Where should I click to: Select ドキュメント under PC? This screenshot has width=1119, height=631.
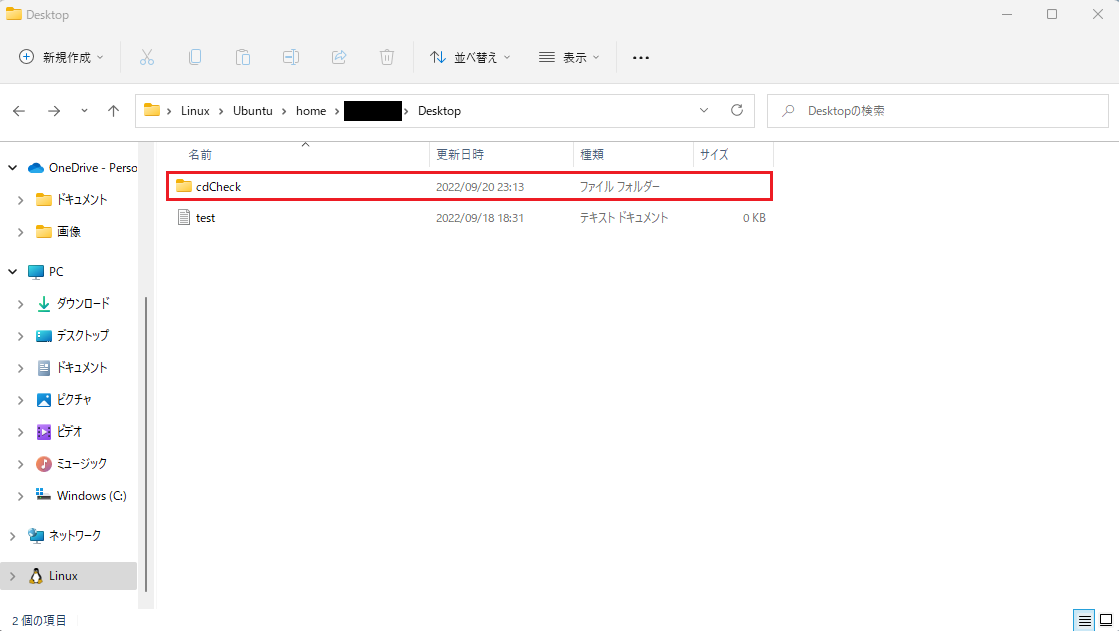[x=72, y=368]
